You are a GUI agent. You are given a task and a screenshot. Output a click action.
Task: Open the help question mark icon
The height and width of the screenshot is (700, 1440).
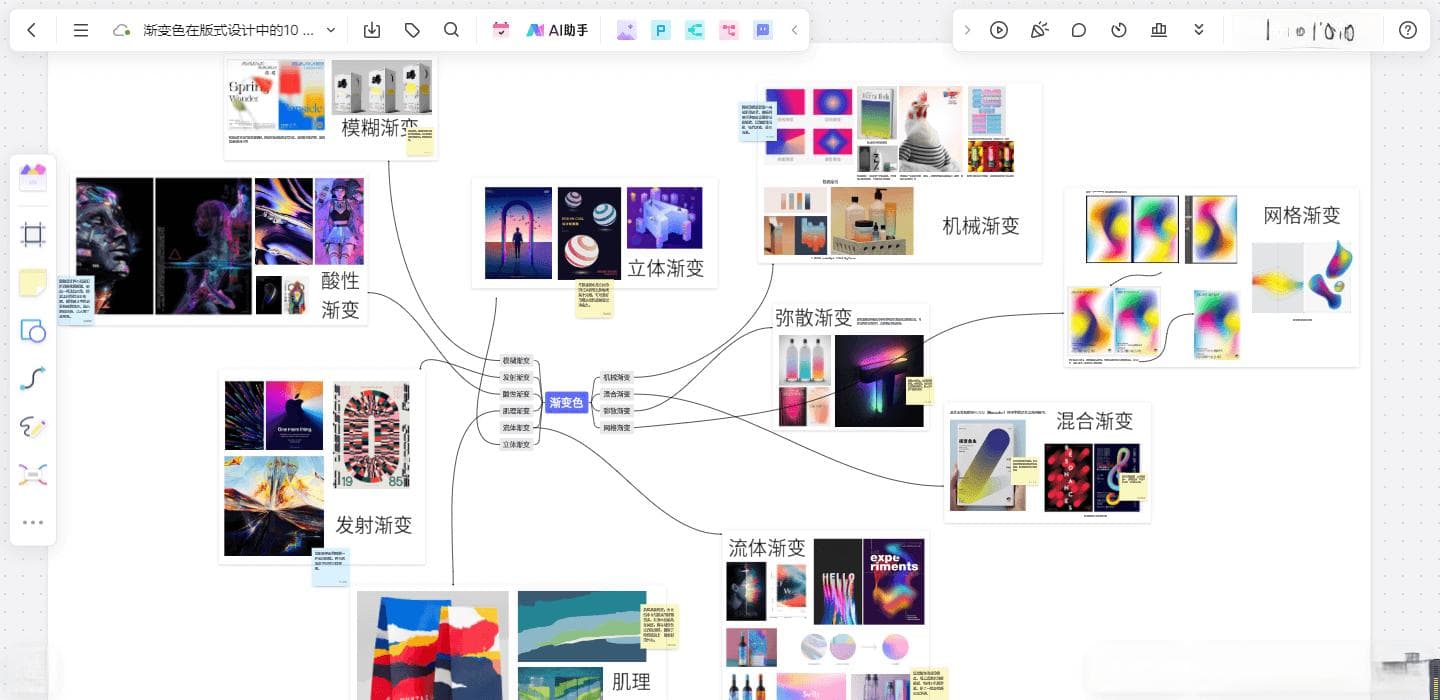click(1408, 30)
